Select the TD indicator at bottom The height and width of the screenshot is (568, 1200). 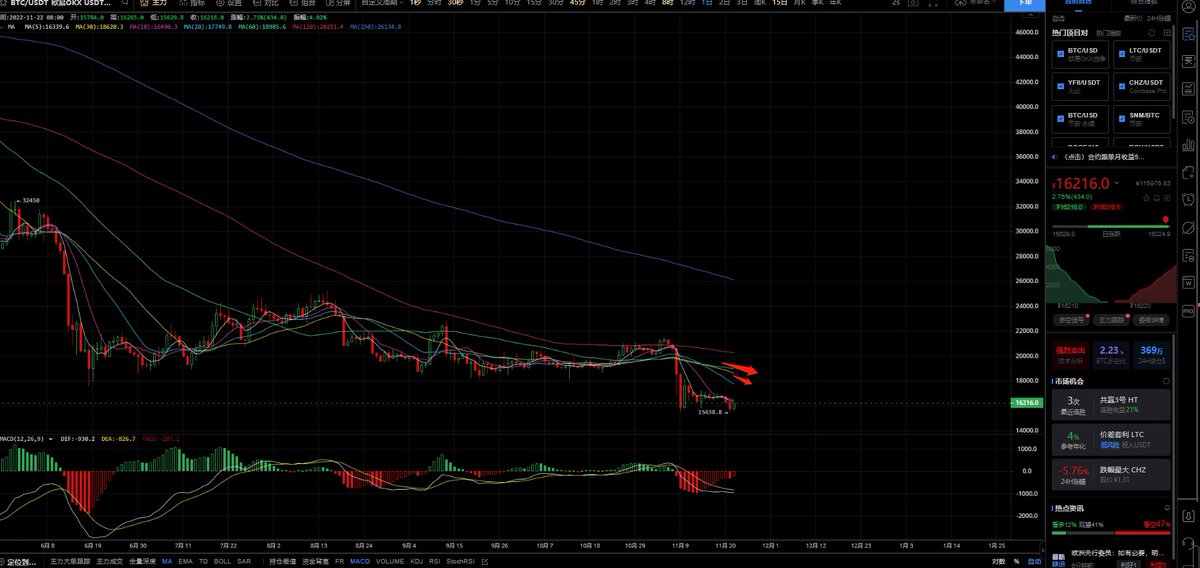(x=205, y=562)
